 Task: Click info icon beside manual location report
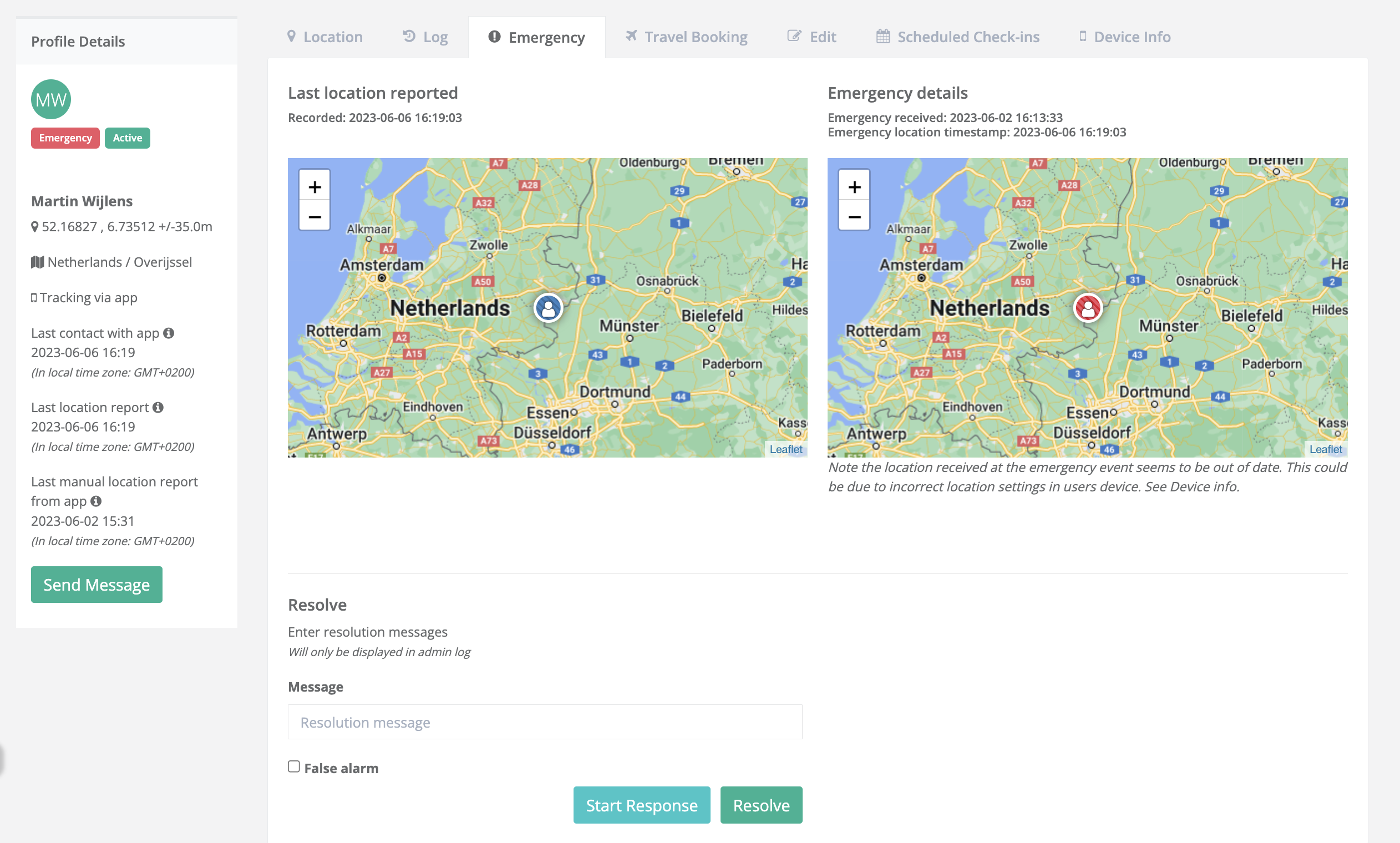(x=96, y=501)
